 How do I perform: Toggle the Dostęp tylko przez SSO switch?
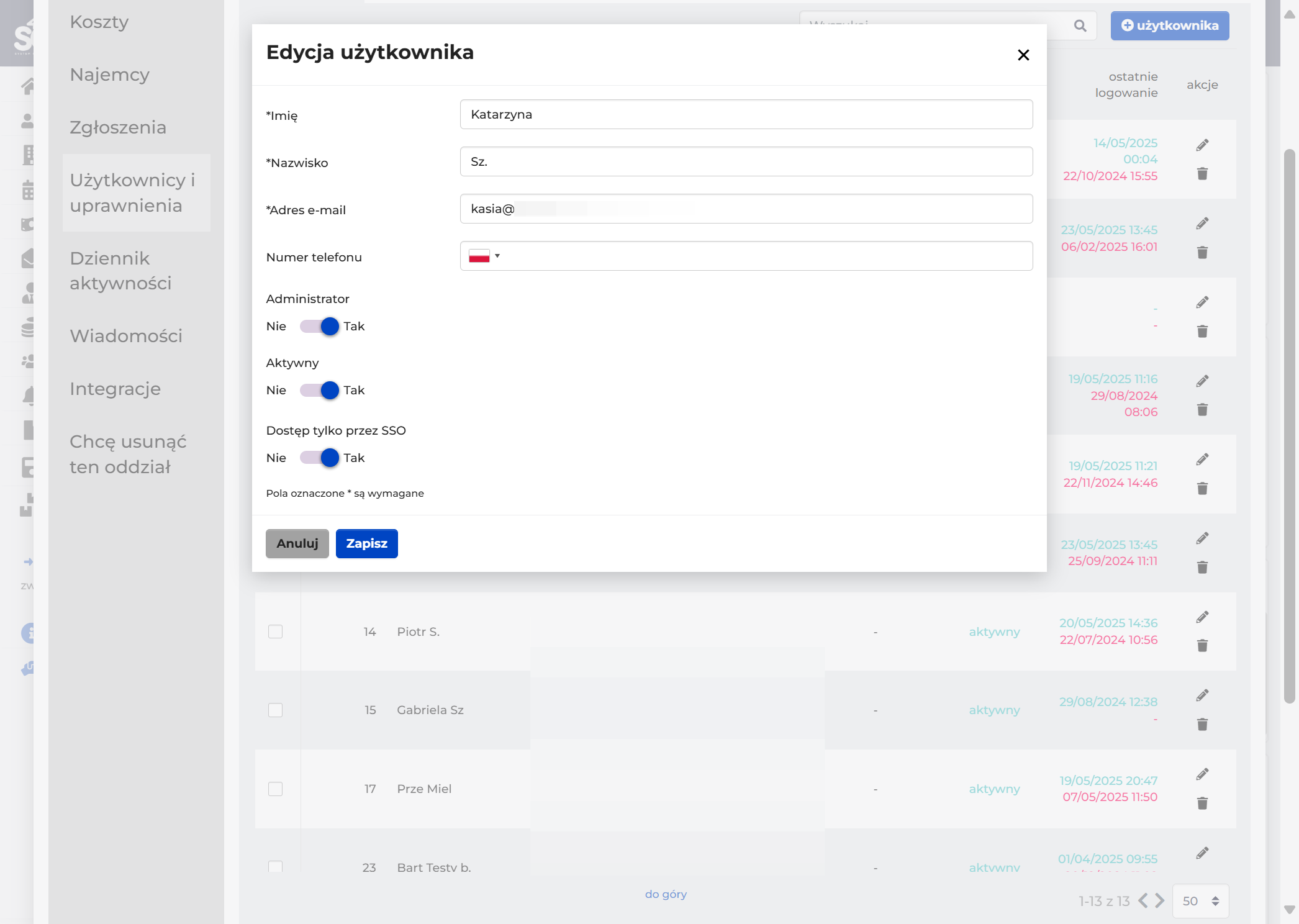pos(319,458)
